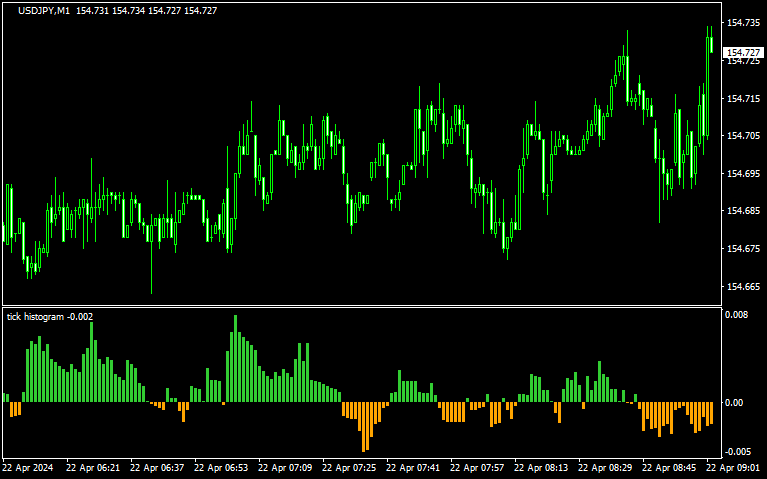This screenshot has width=767, height=479.
Task: Click the tallest green histogram bar
Action: pos(235,359)
